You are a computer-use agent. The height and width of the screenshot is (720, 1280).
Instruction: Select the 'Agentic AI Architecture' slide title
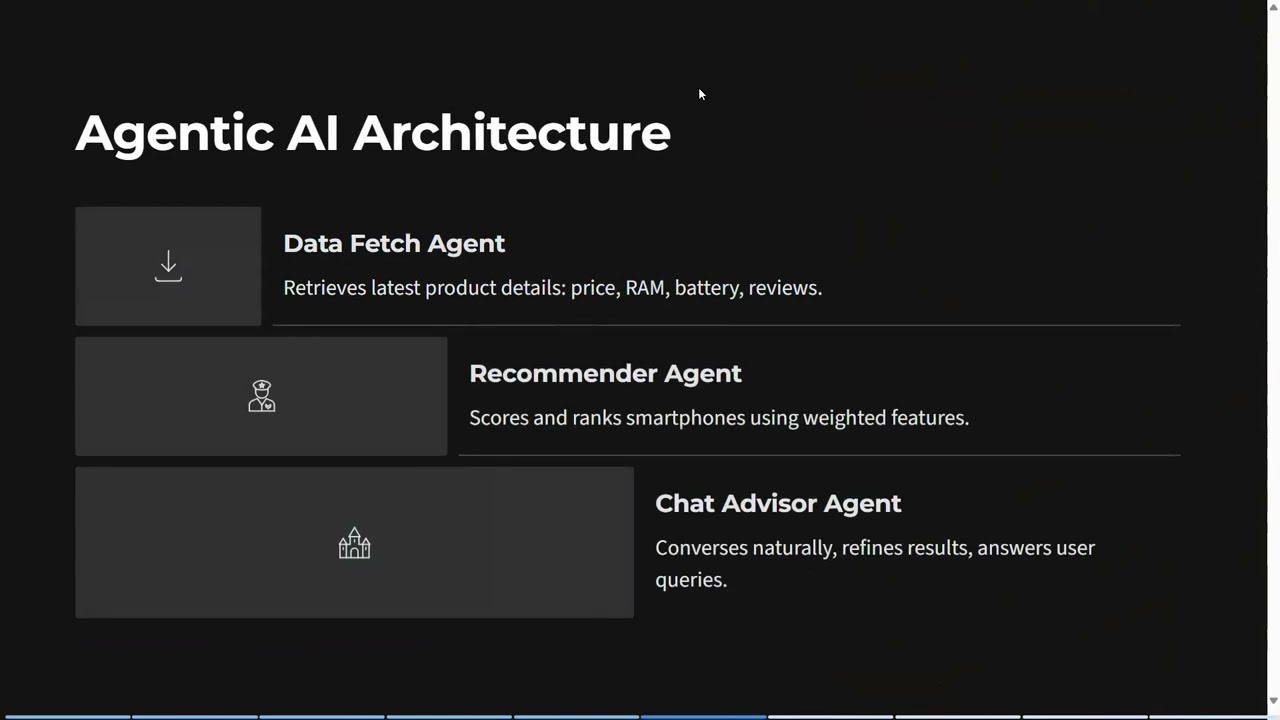pos(373,133)
